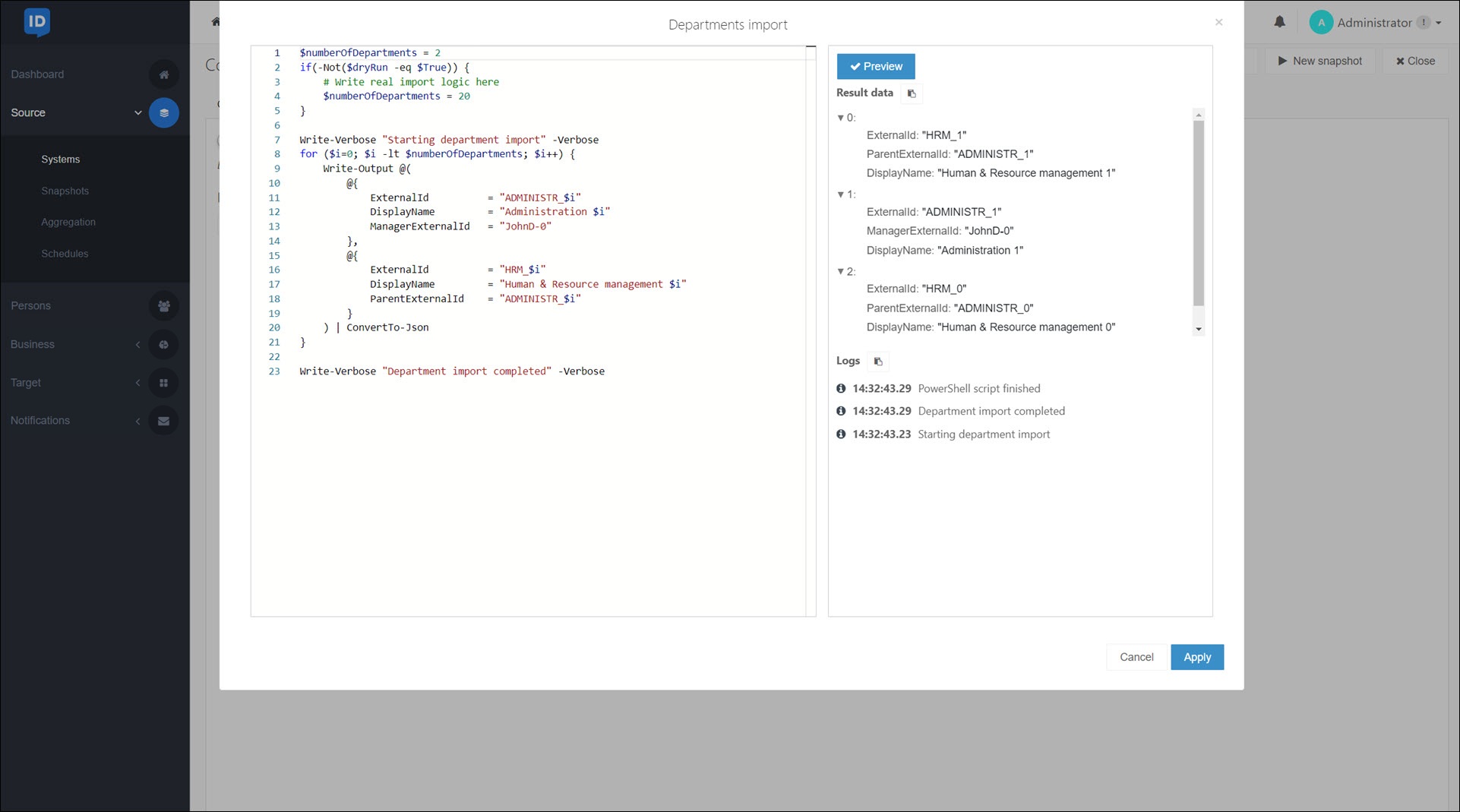Image resolution: width=1460 pixels, height=812 pixels.
Task: Apply the departments import script
Action: coord(1197,657)
